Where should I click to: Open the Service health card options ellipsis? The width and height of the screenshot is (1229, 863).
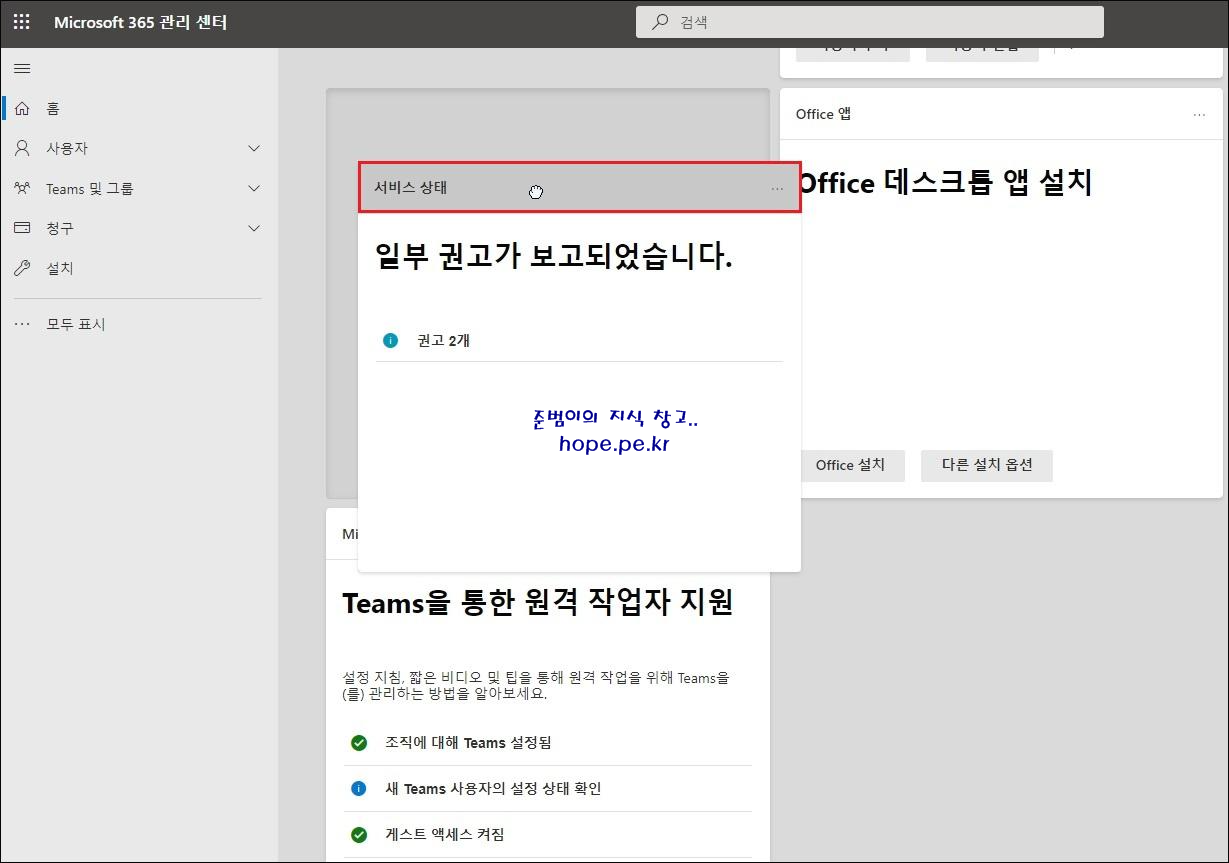777,188
